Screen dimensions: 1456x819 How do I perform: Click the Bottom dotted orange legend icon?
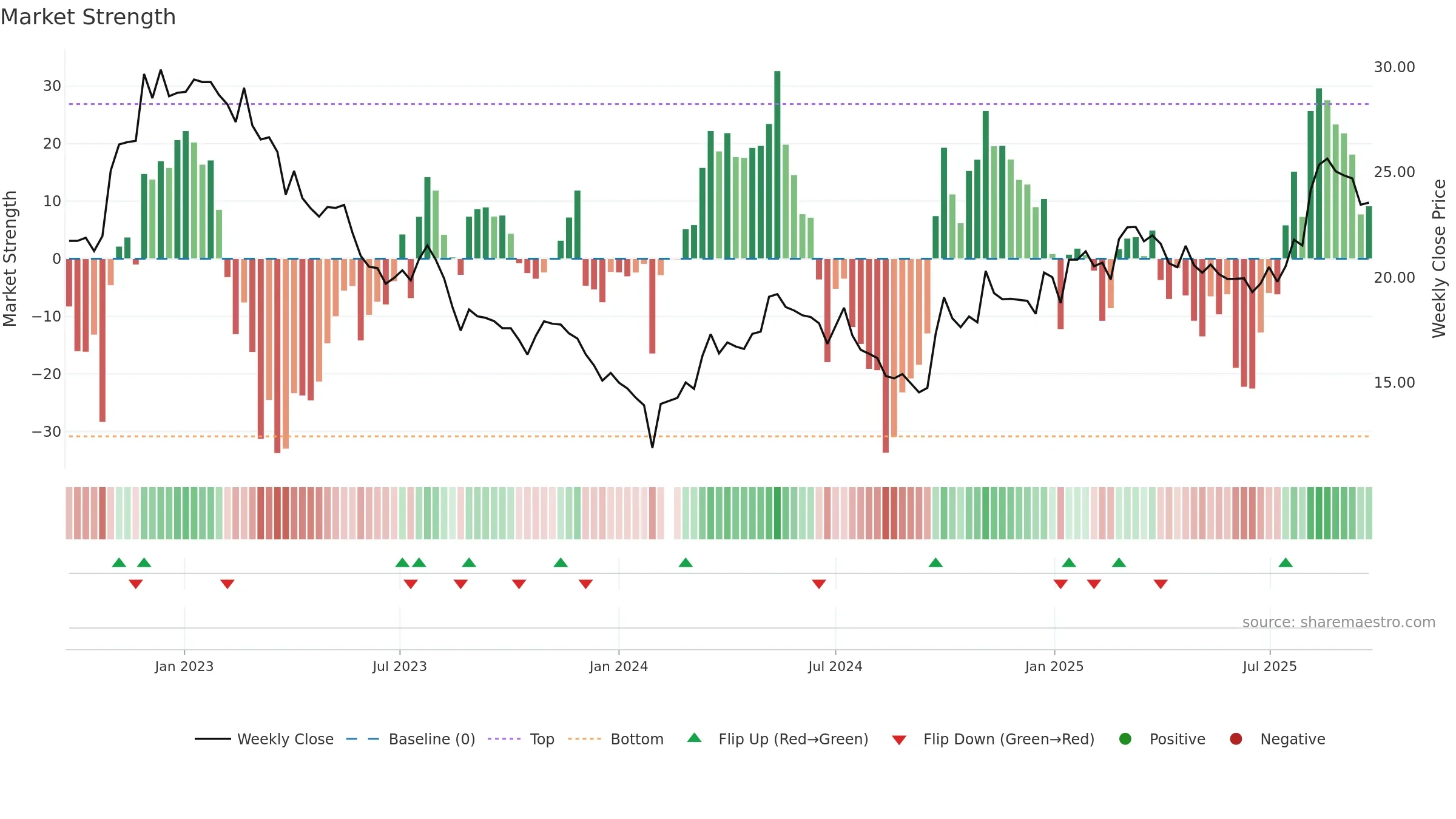[585, 739]
